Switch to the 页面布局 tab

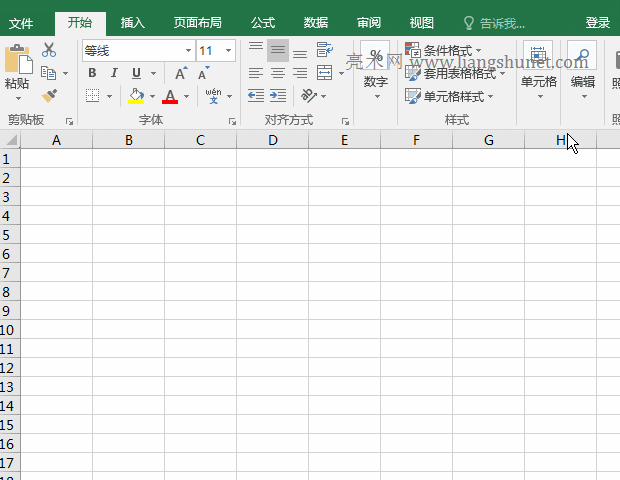[198, 23]
